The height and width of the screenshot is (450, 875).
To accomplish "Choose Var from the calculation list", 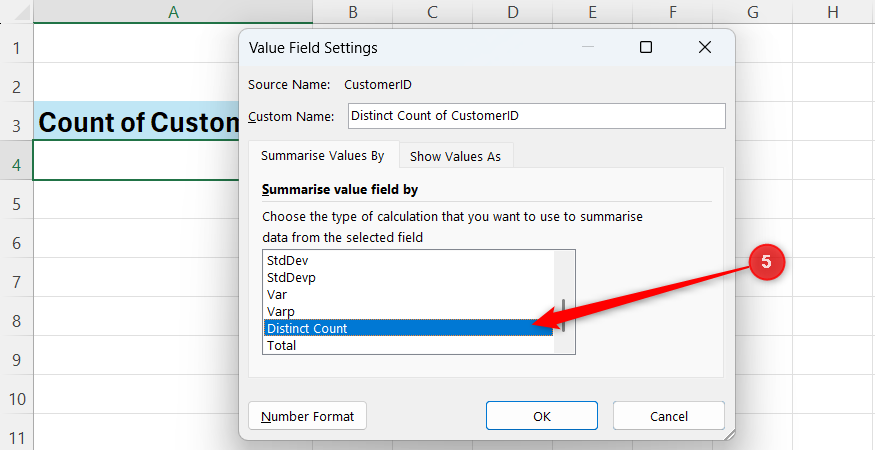I will pos(408,294).
